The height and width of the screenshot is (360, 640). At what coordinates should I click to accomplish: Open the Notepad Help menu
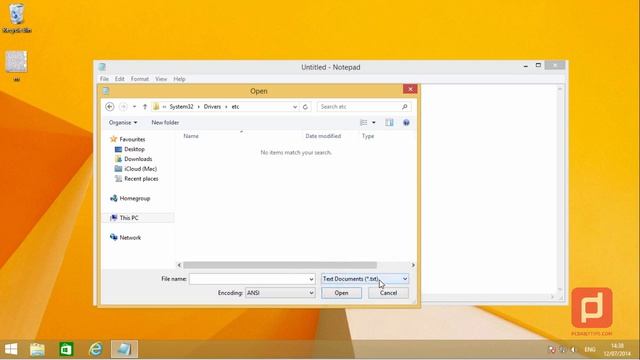click(179, 79)
